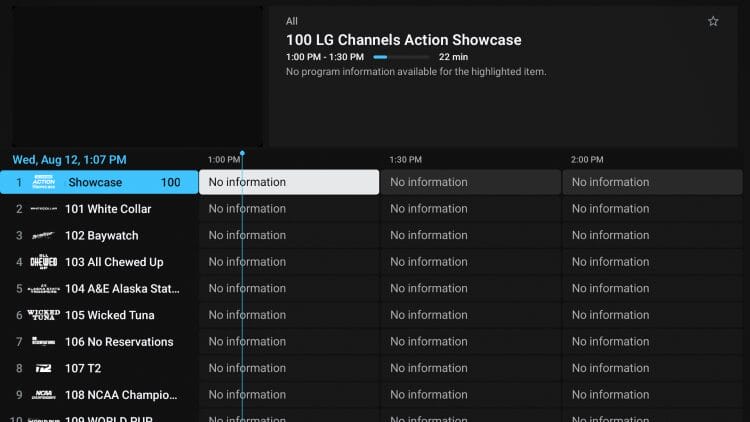Screen dimensions: 750x422
Task: Select channel 102 Baywatch
Action: (x=99, y=235)
